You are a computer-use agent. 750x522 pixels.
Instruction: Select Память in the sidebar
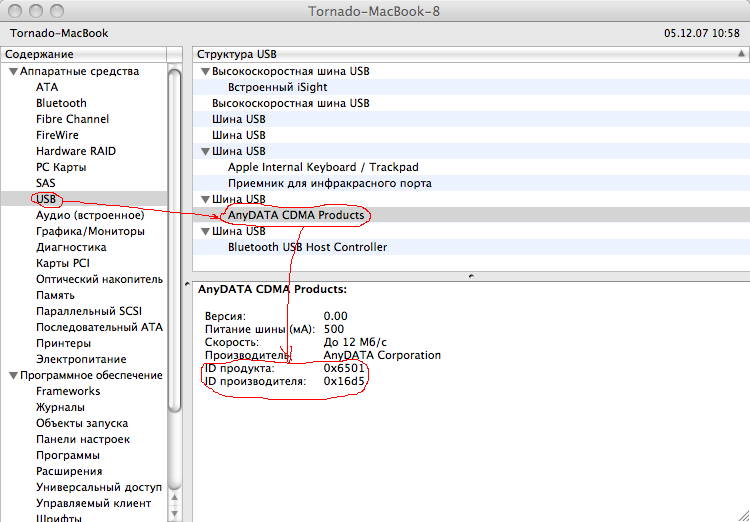[55, 295]
